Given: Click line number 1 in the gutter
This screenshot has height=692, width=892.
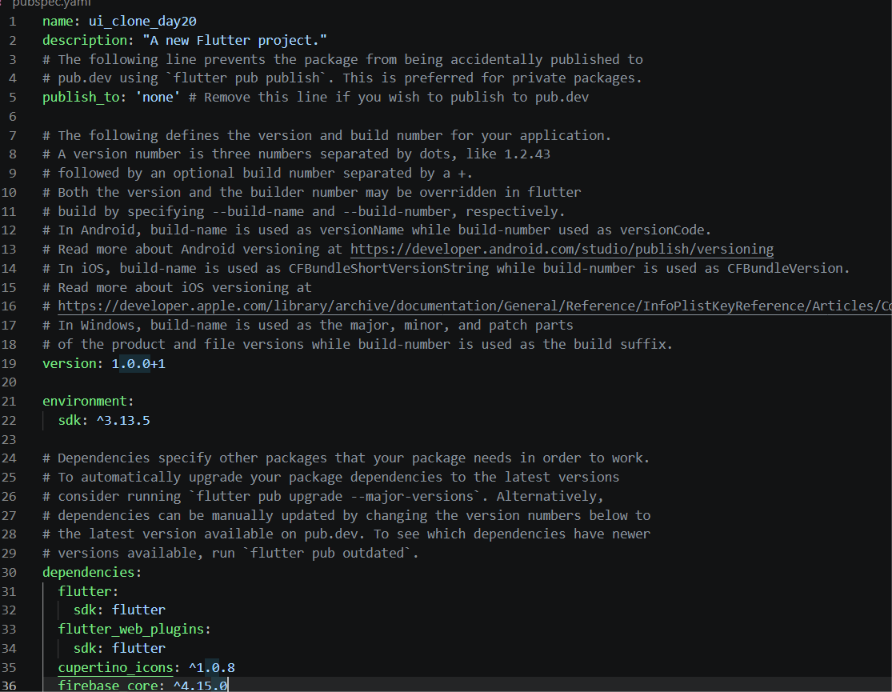Looking at the screenshot, I should click(13, 22).
